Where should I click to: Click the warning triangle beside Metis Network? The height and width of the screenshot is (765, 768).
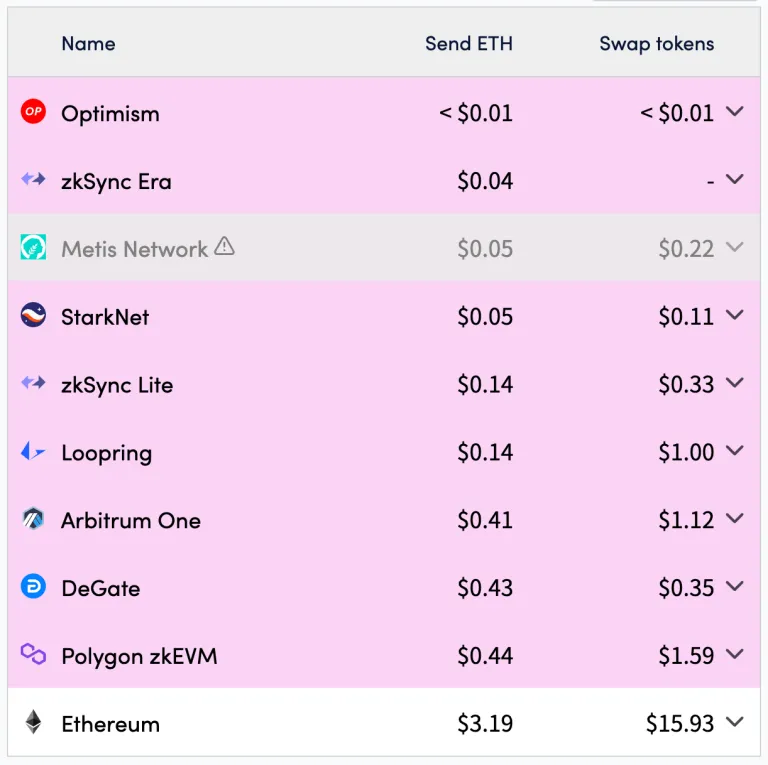[x=224, y=247]
